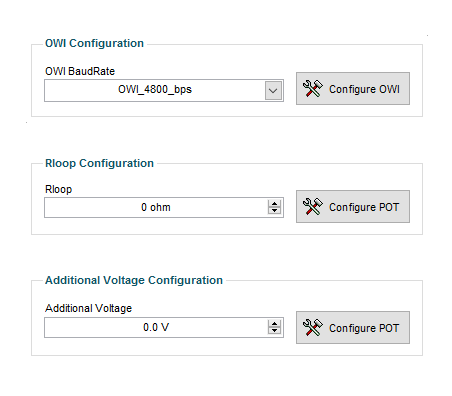Select the OWI_4800_bps combo box
This screenshot has height=396, width=452.
pyautogui.click(x=164, y=90)
